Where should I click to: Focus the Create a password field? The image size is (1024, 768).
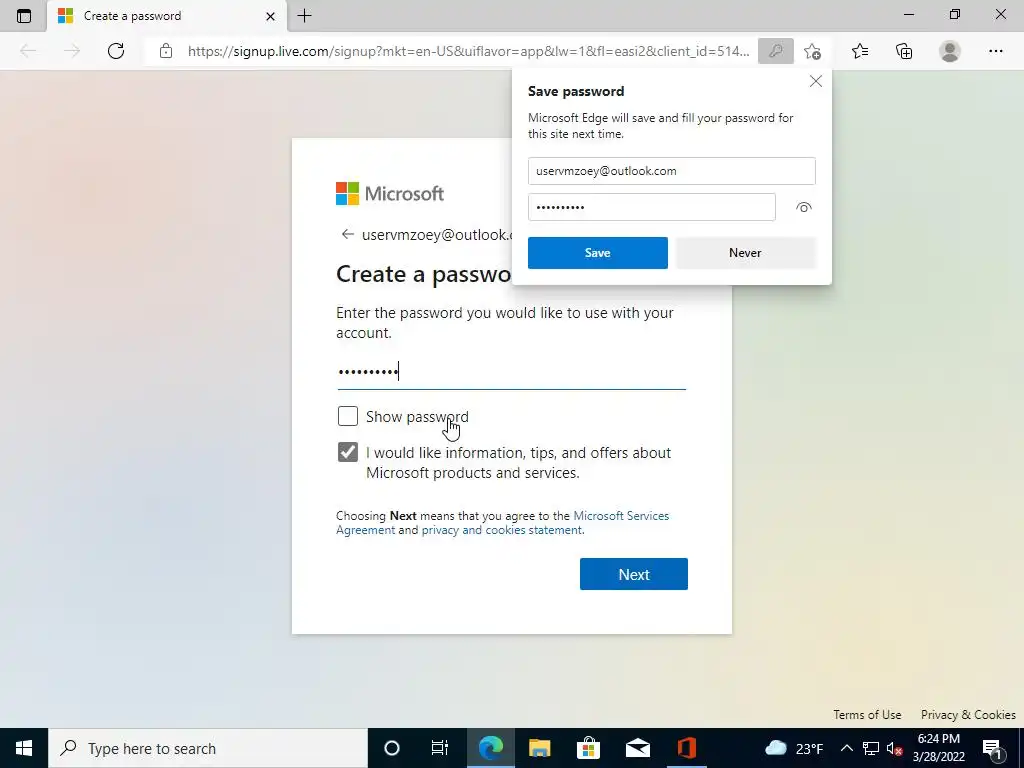coord(511,372)
